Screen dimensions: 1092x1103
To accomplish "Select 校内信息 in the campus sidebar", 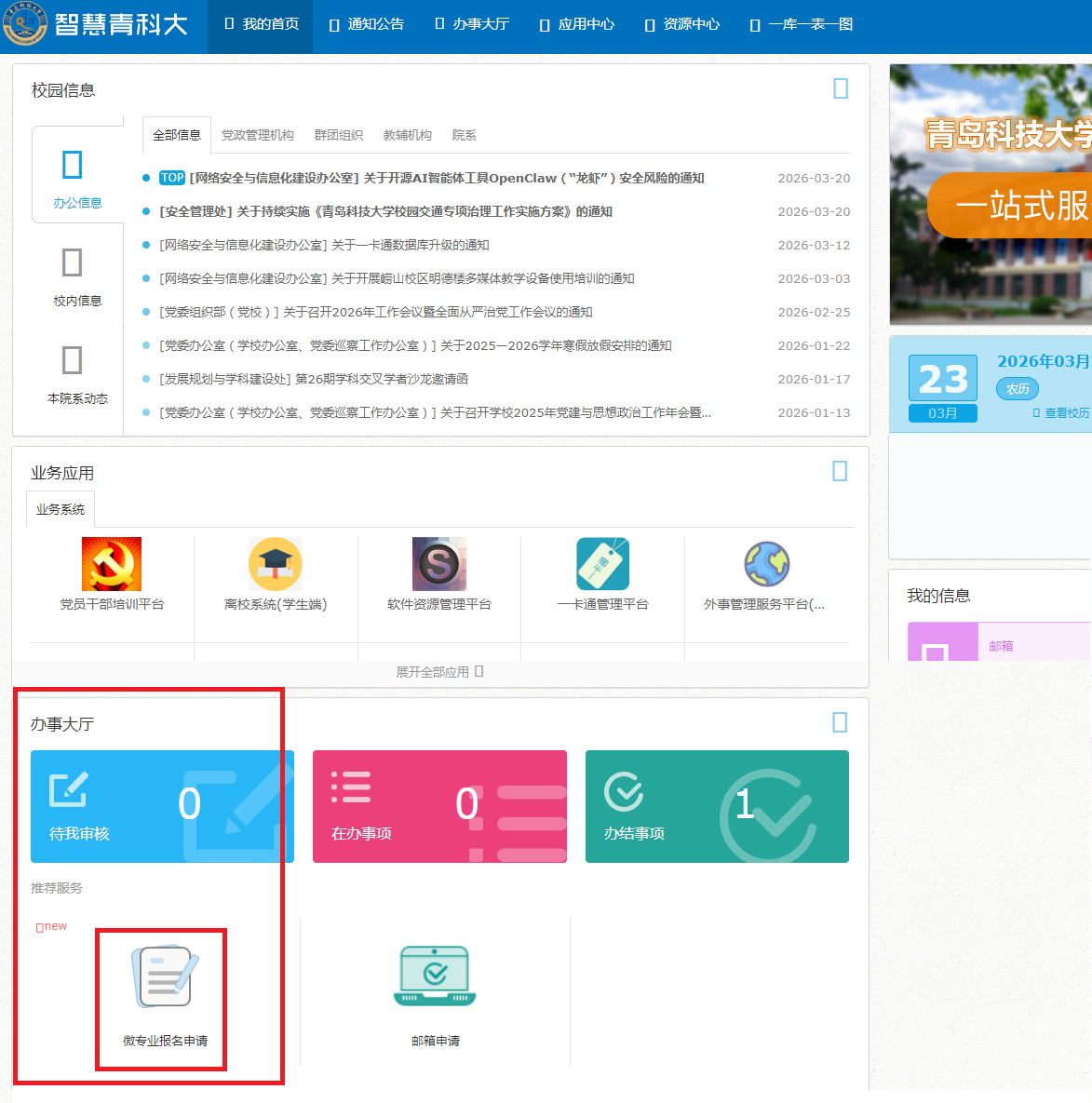I will [x=77, y=275].
